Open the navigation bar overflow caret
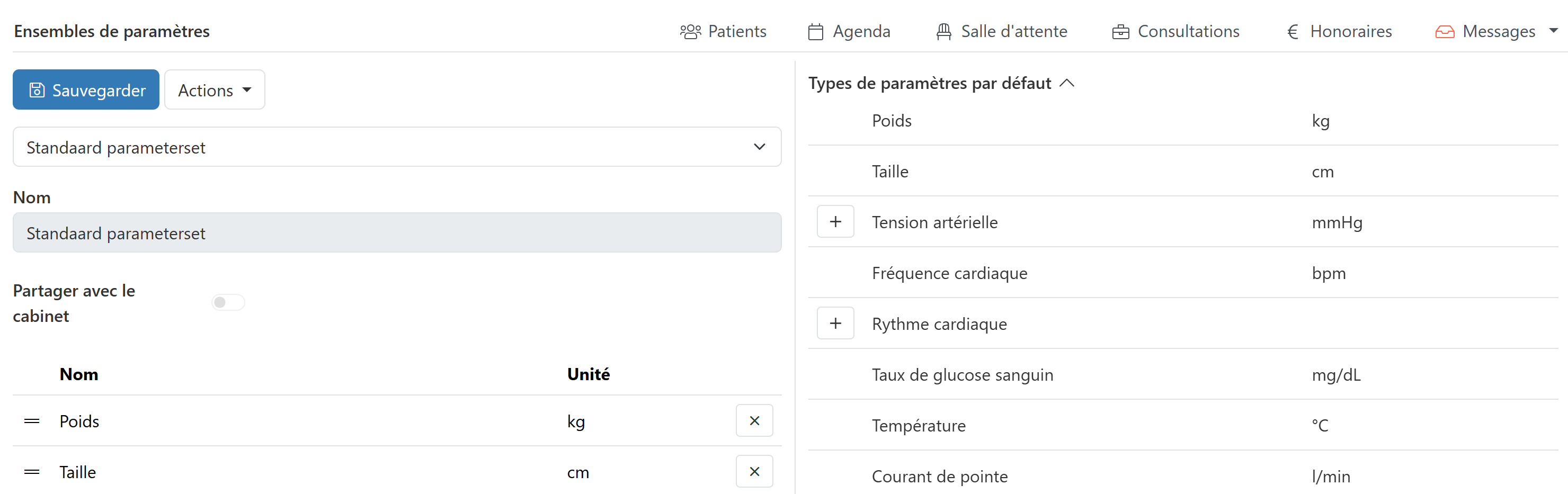Screen dimensions: 1568x494 tap(1553, 30)
